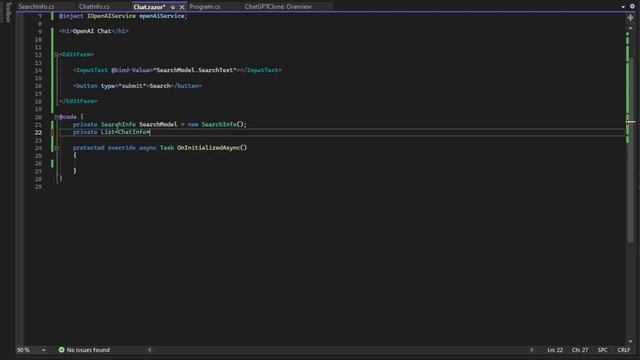
Task: Open the active documents list dropdown arrow
Action: pos(623,7)
